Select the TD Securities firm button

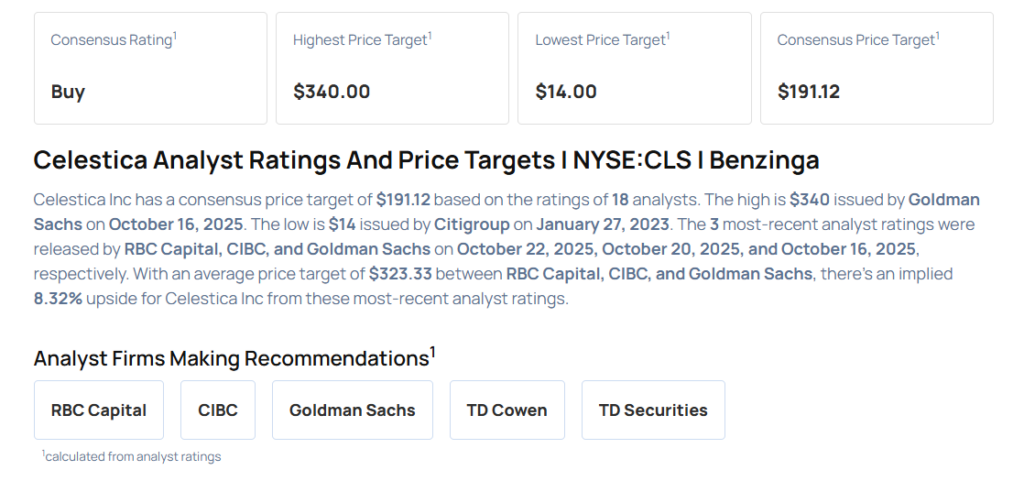click(x=653, y=410)
